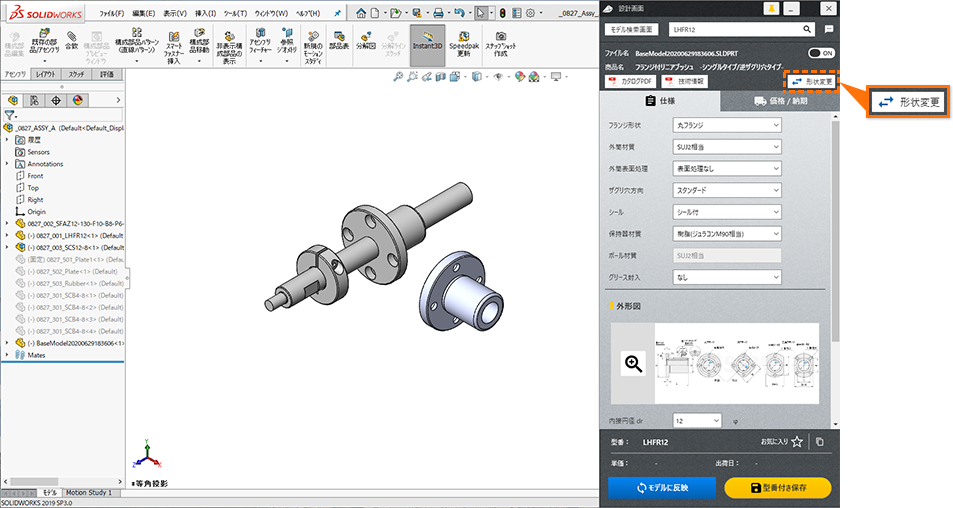Select the 合致 (mate) tool
The width and height of the screenshot is (953, 508).
click(71, 40)
